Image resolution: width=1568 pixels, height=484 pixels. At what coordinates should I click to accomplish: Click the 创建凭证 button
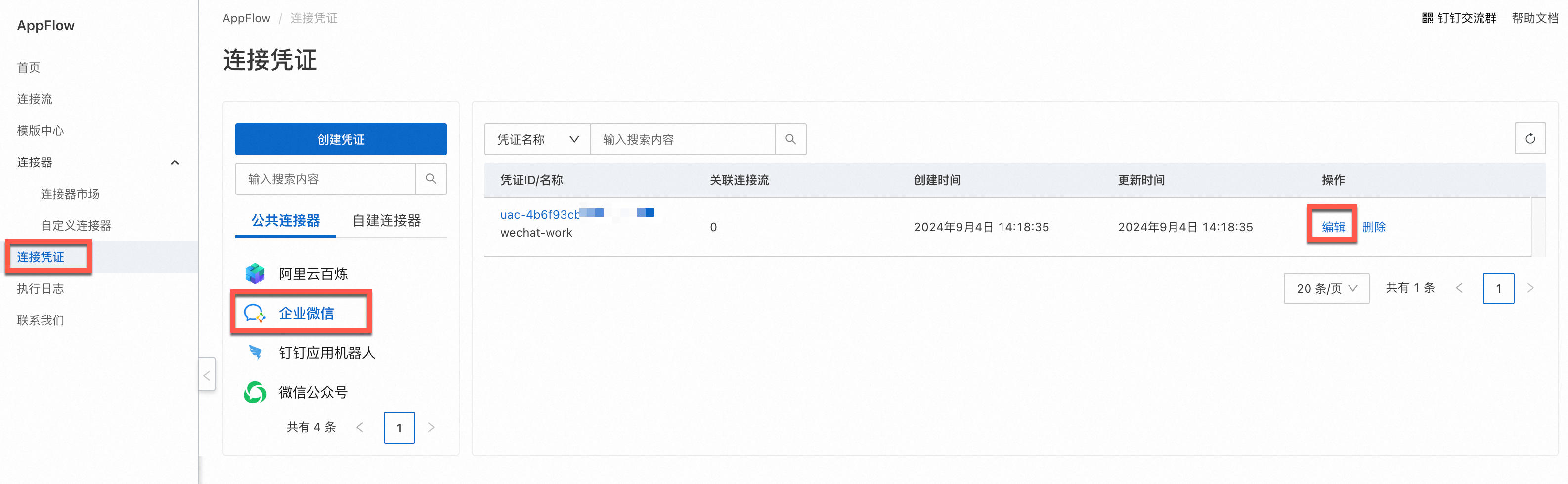tap(340, 139)
